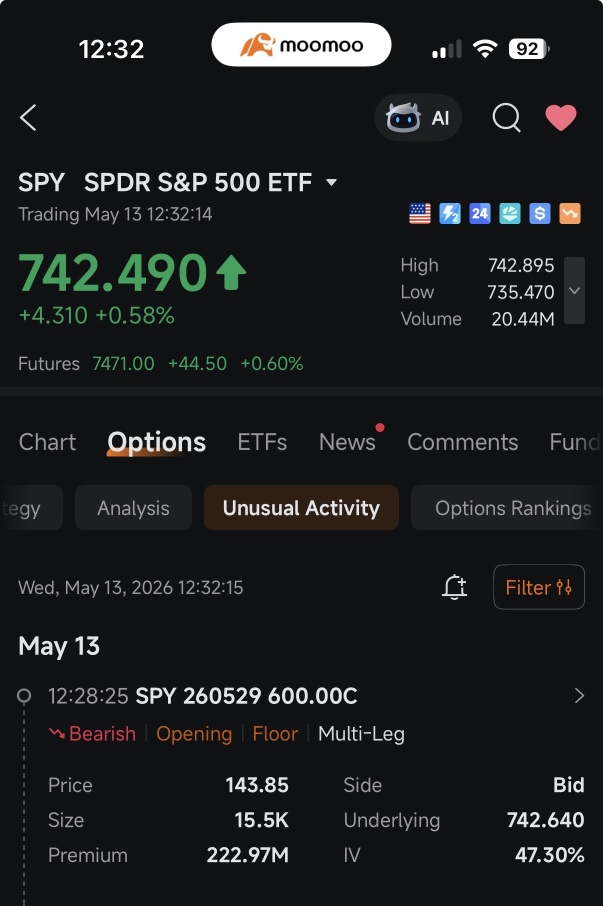603x906 pixels.
Task: Tap the orange downtrend chart badge
Action: click(570, 214)
